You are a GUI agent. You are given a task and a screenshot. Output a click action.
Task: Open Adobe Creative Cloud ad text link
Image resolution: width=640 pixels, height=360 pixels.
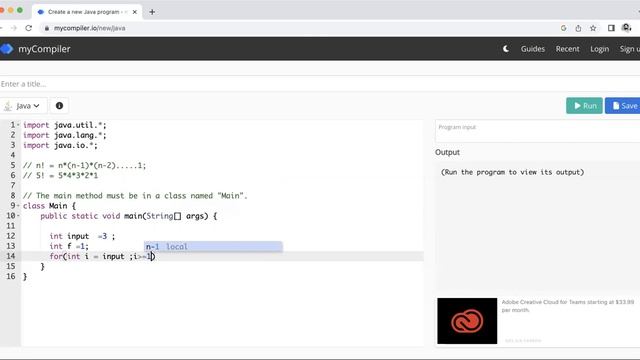(x=568, y=306)
